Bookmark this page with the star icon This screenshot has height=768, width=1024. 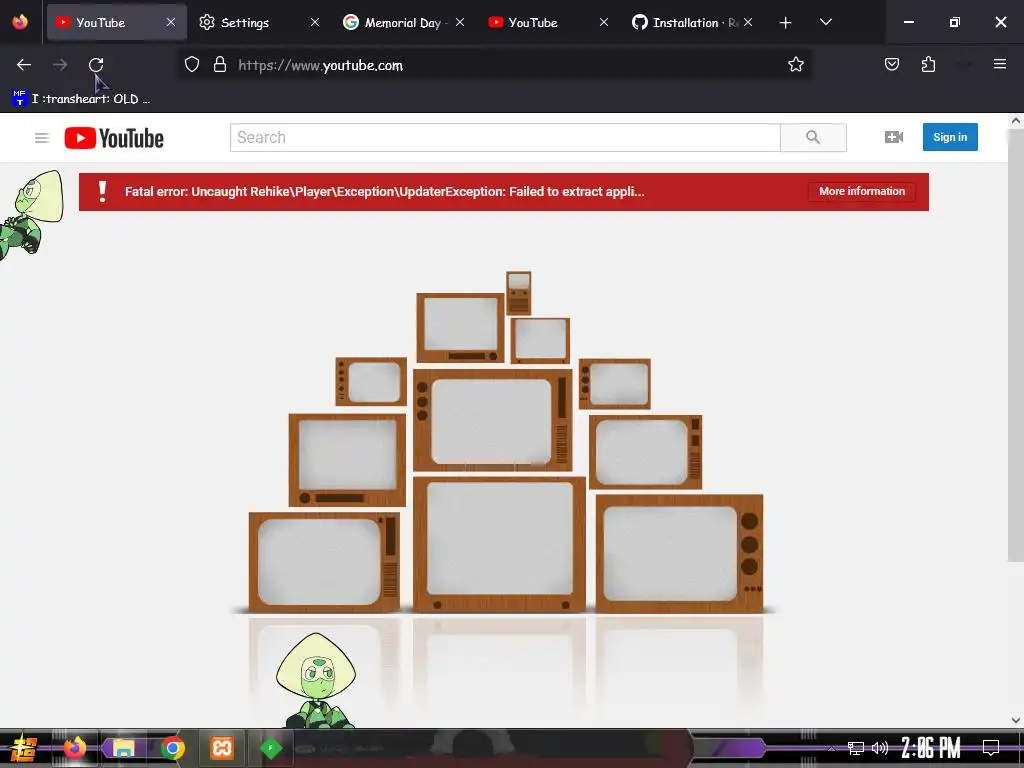795,65
